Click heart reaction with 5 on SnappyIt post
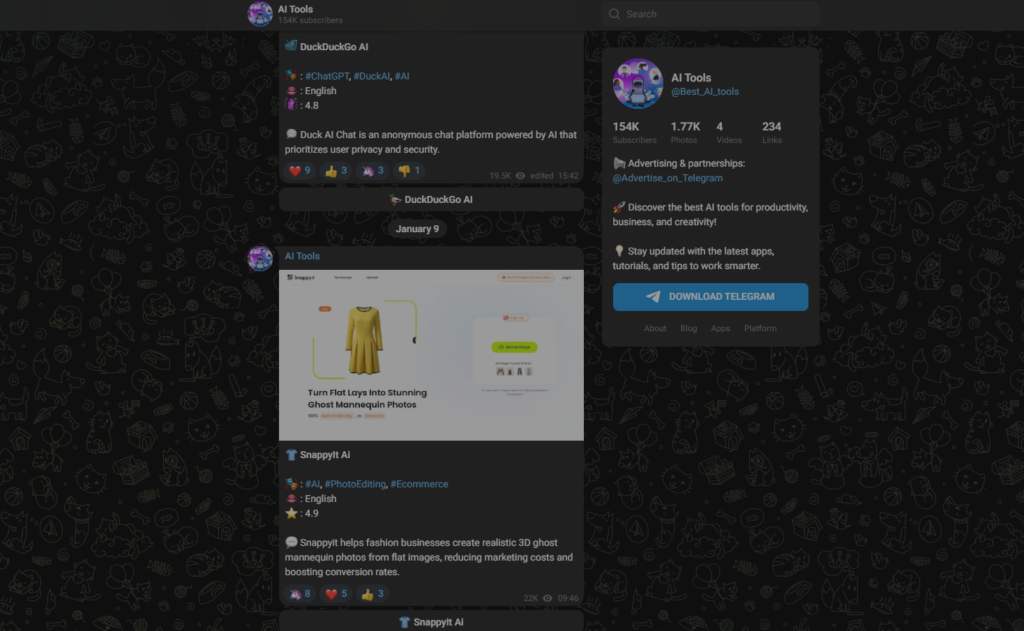Screen dimensions: 1024x631 pyautogui.click(x=336, y=594)
